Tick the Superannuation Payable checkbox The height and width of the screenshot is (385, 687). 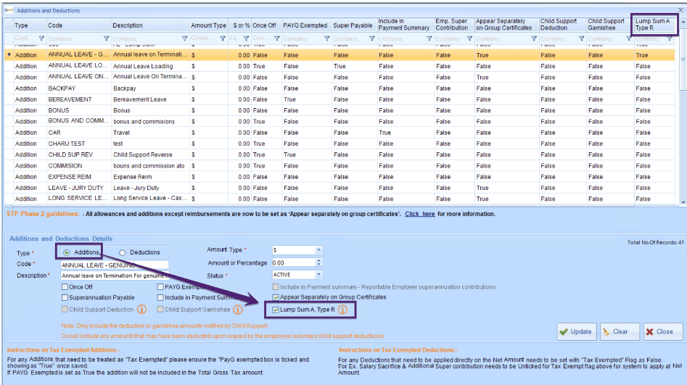click(65, 297)
